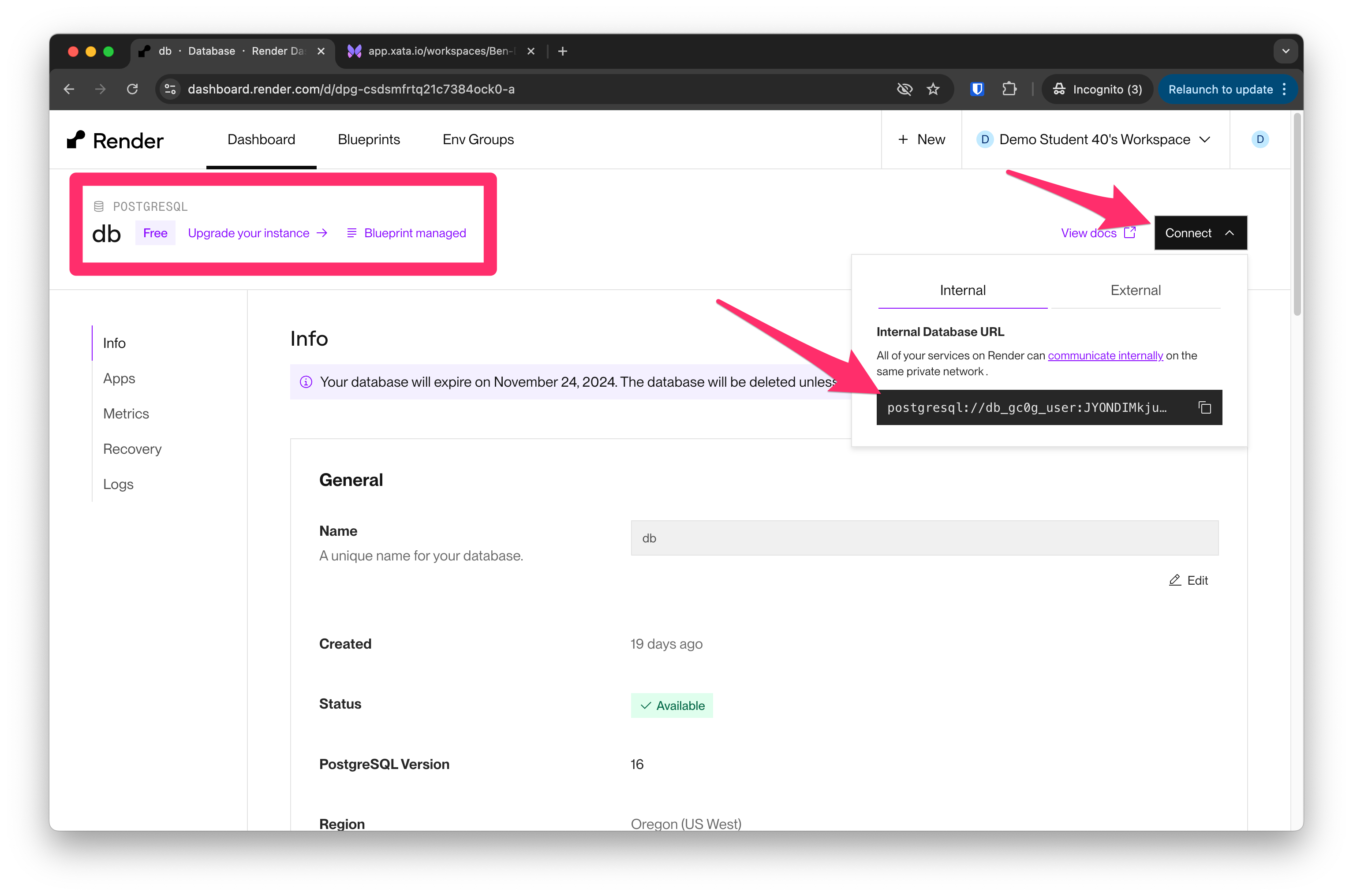The image size is (1353, 896).
Task: Open site information icon in address bar
Action: click(x=170, y=89)
